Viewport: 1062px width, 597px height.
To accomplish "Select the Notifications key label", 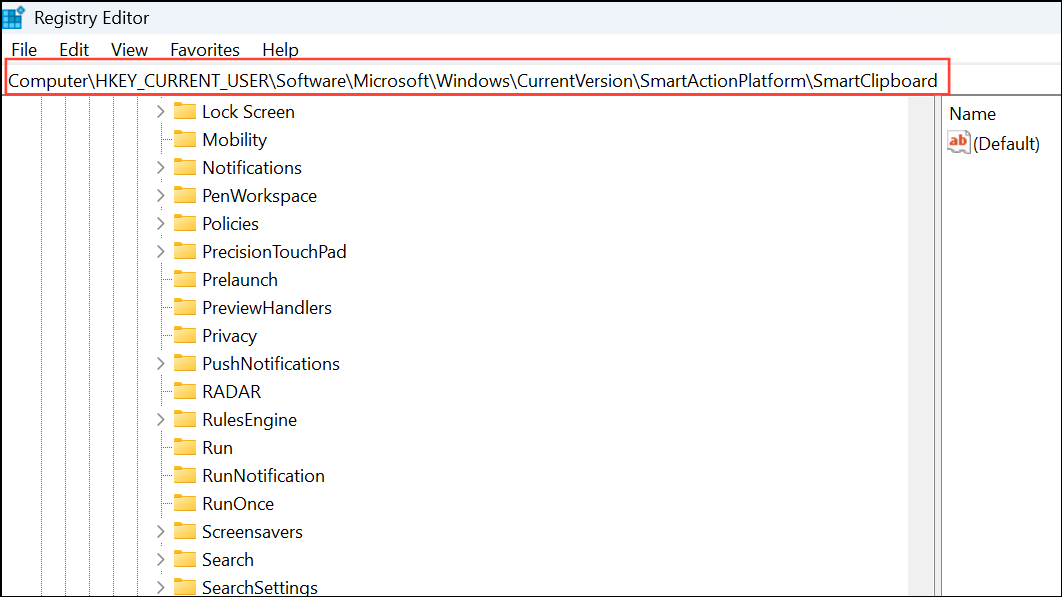I will pos(252,167).
